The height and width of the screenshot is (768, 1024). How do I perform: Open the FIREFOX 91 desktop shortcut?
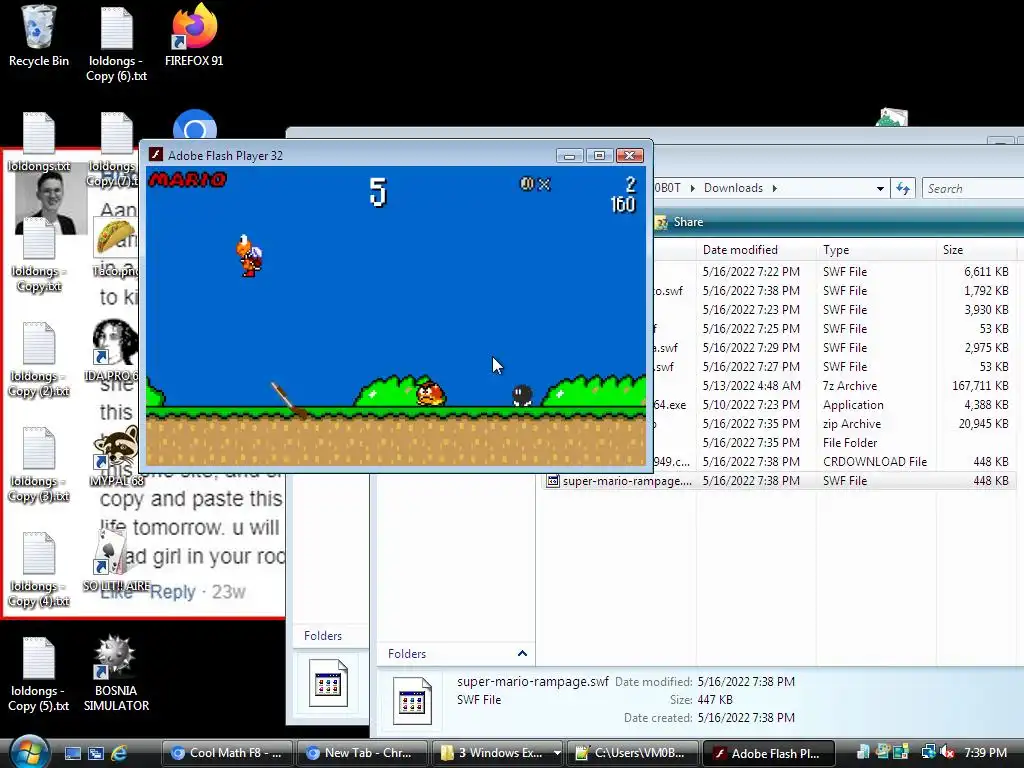(194, 36)
